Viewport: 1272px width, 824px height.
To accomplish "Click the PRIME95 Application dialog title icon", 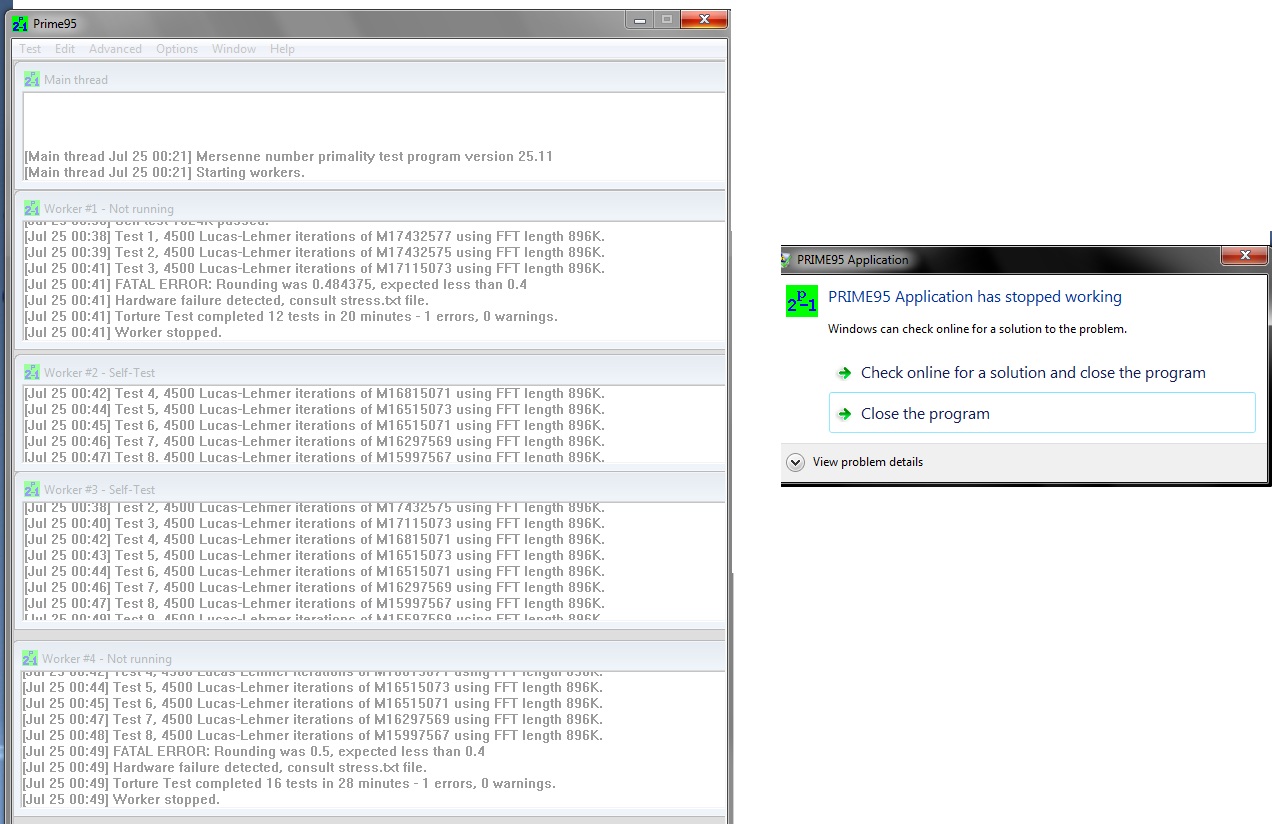I will coord(786,259).
